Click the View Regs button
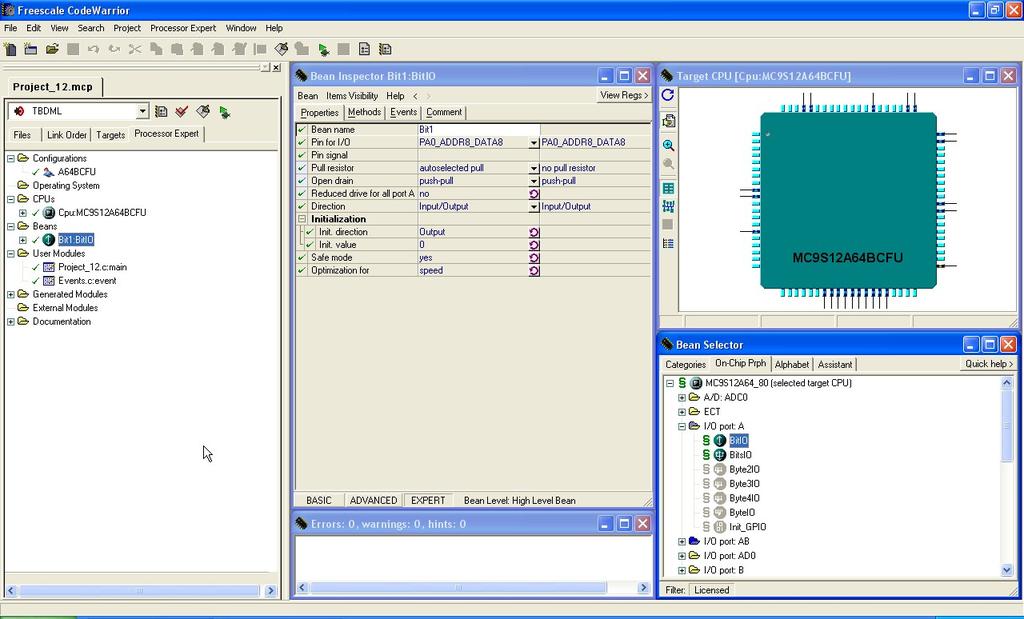 624,95
